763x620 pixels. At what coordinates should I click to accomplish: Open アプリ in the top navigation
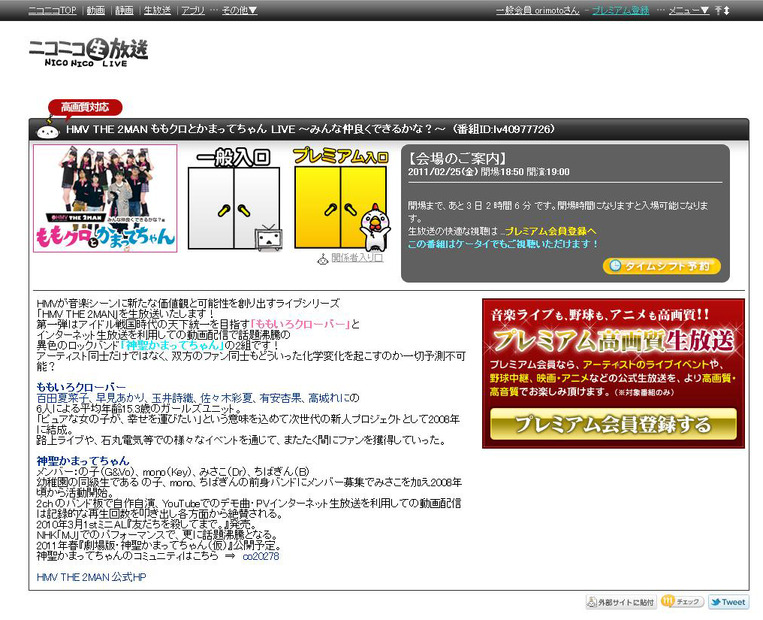pyautogui.click(x=193, y=10)
